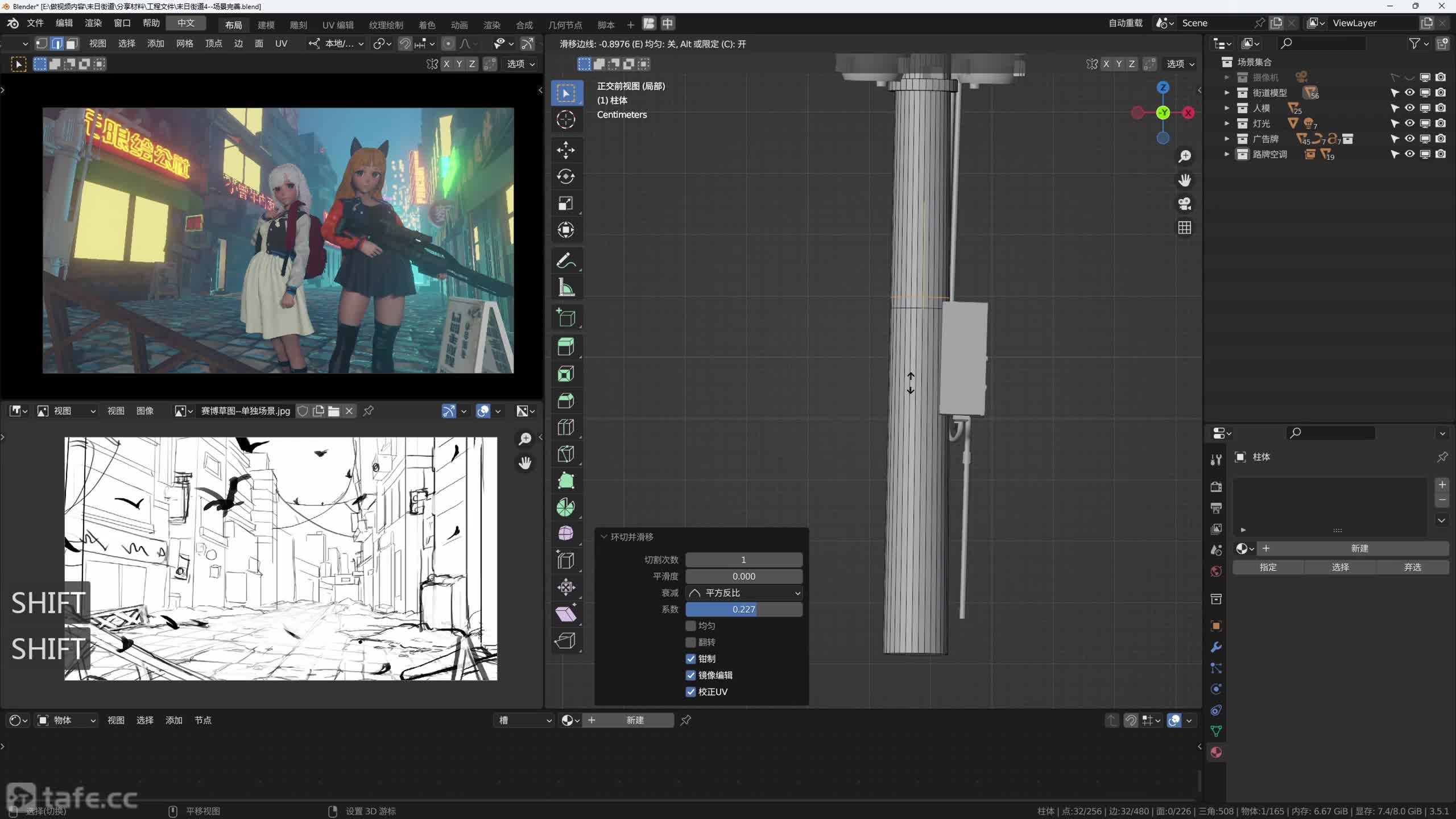1456x819 pixels.
Task: Switch orthographic/perspective grid icon
Action: [1185, 228]
